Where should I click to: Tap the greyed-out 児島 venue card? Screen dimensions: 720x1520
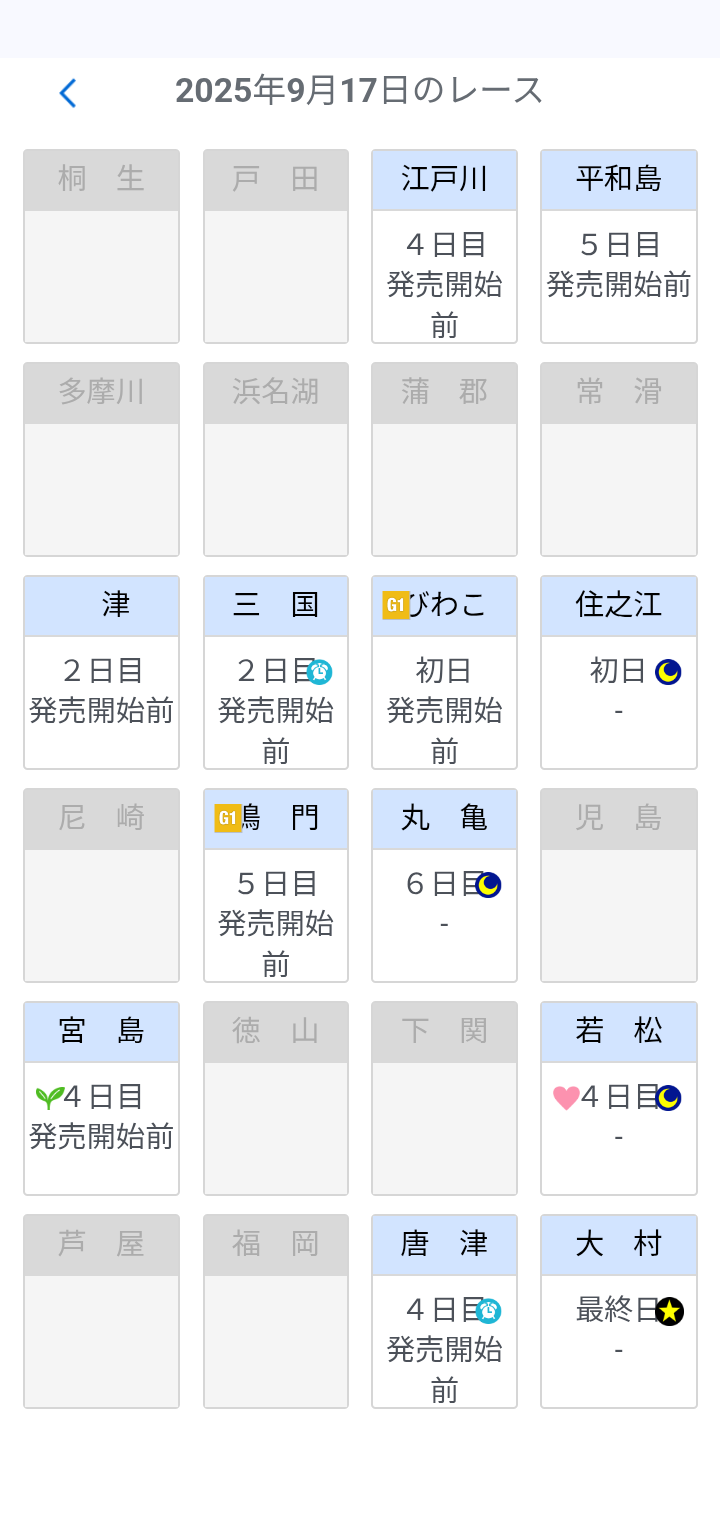pos(618,885)
